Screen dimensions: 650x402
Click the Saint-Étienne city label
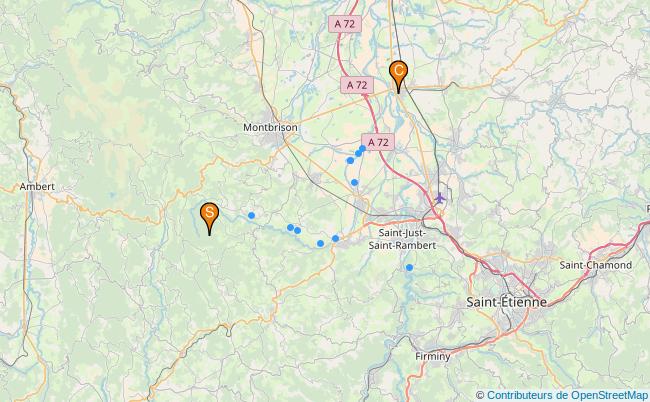(507, 302)
